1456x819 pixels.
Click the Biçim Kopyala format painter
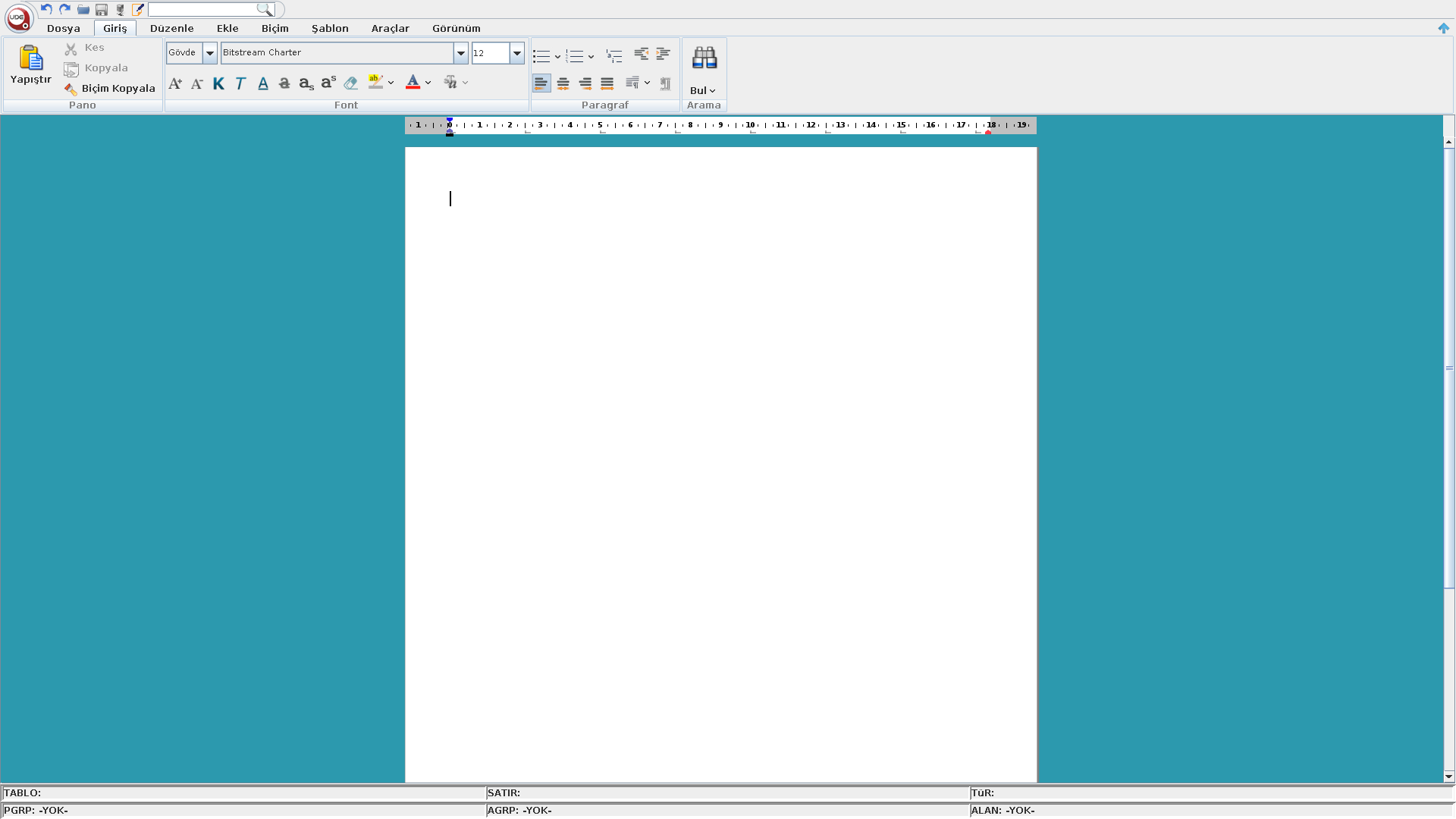[110, 89]
